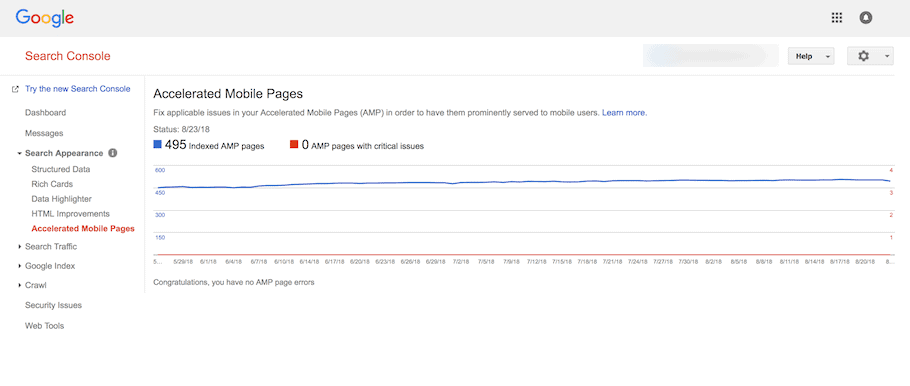Image resolution: width=910 pixels, height=386 pixels.
Task: Open HTML Improvements page
Action: (70, 214)
